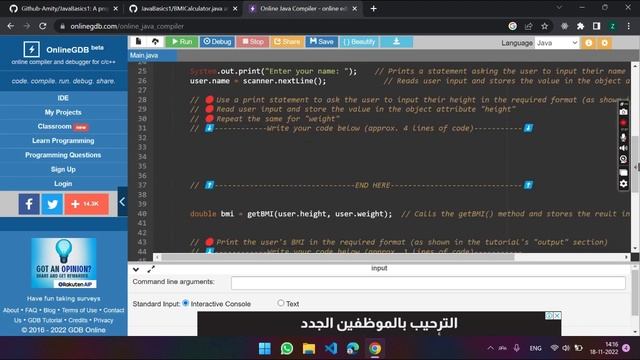This screenshot has width=640, height=360.
Task: Open the Language dropdown set to Java
Action: [x=557, y=43]
